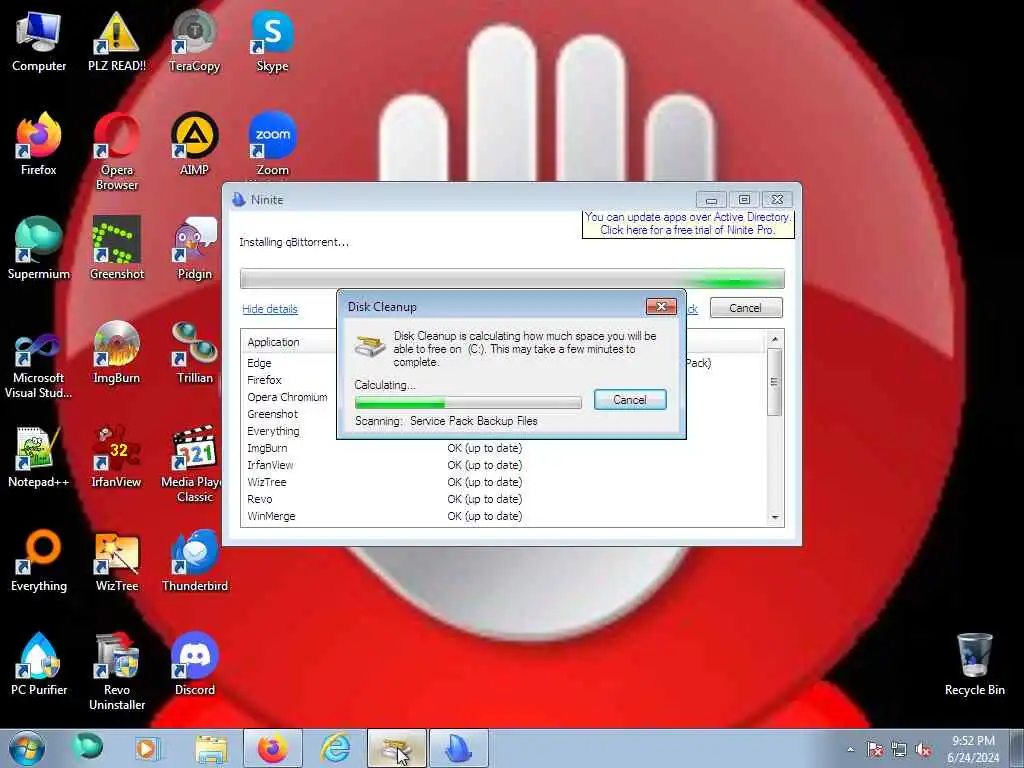Select the Opera Browser desktop icon
Image resolution: width=1024 pixels, height=768 pixels.
tap(116, 152)
